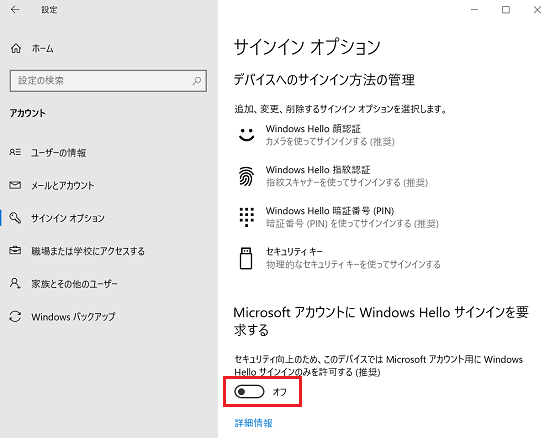The height and width of the screenshot is (438, 550).
Task: Click the アカウント section label
Action: pos(28,113)
